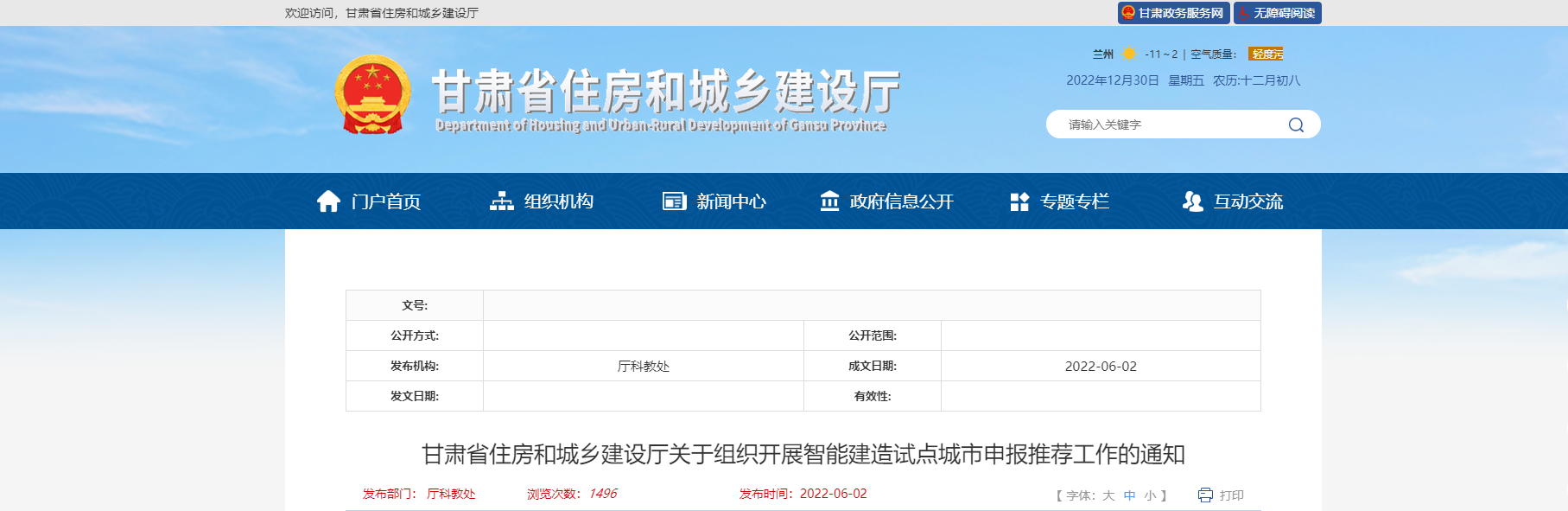Screen dimensions: 1568x511
Task: Click the people icon beside 互动交流
Action: click(1192, 201)
